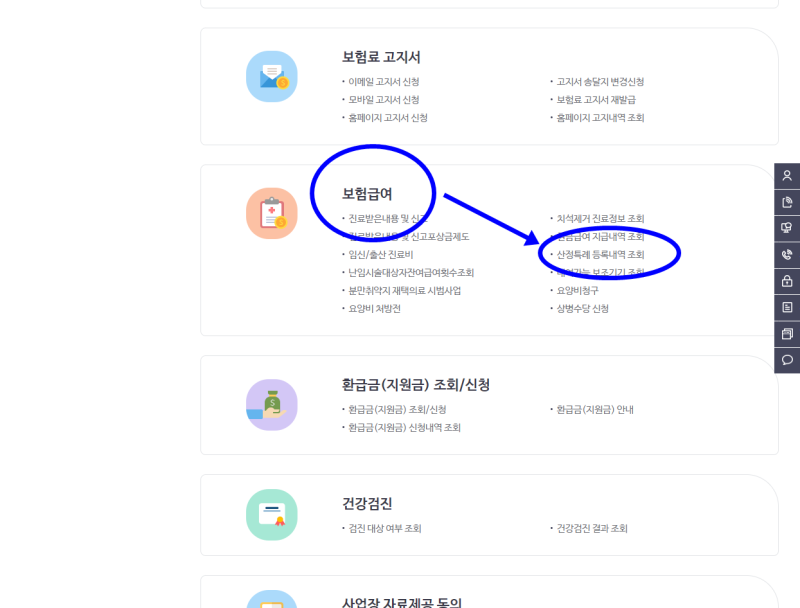Viewport: 800px width, 608px height.
Task: Open 상병수당 신청 link
Action: (582, 309)
